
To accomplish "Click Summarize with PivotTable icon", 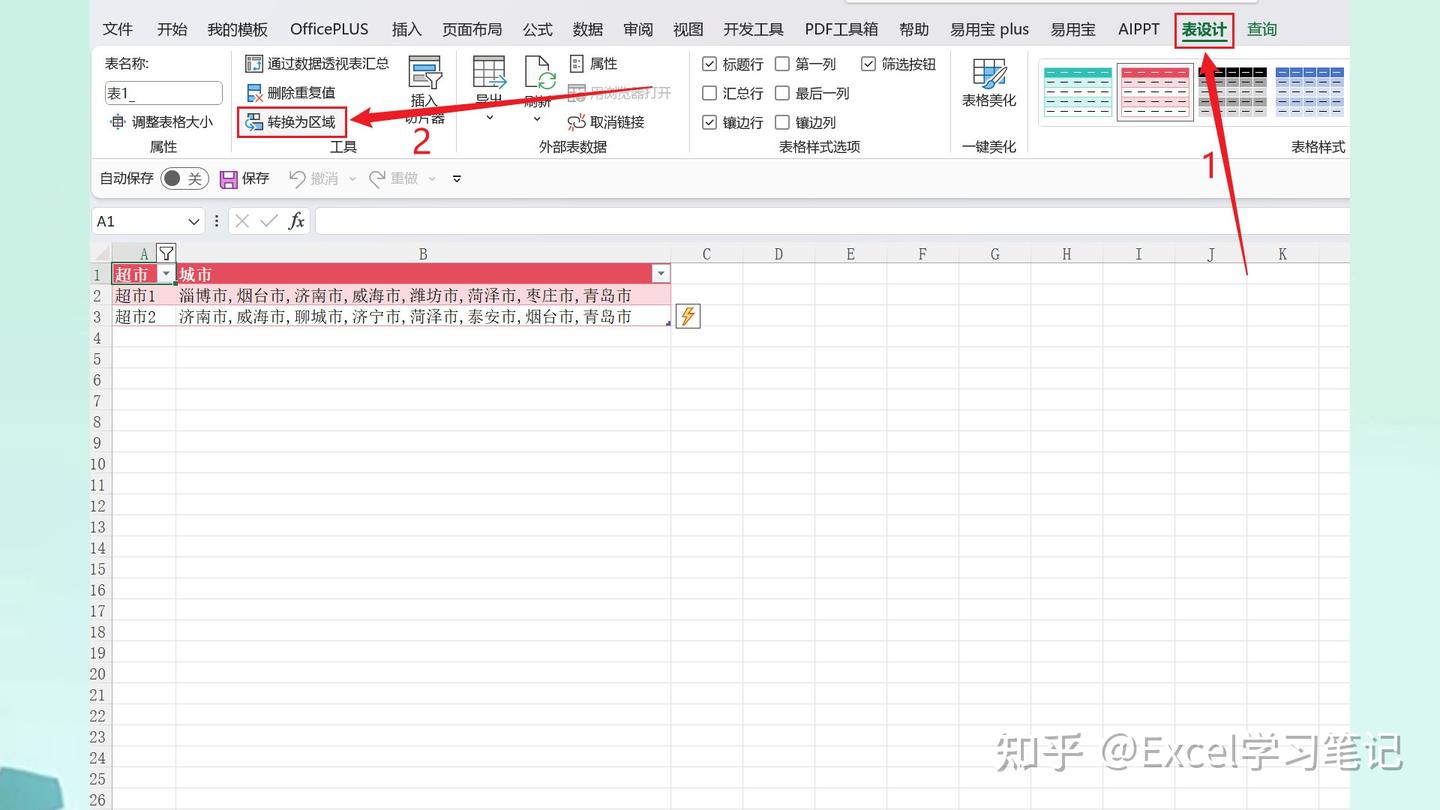I will pos(254,64).
